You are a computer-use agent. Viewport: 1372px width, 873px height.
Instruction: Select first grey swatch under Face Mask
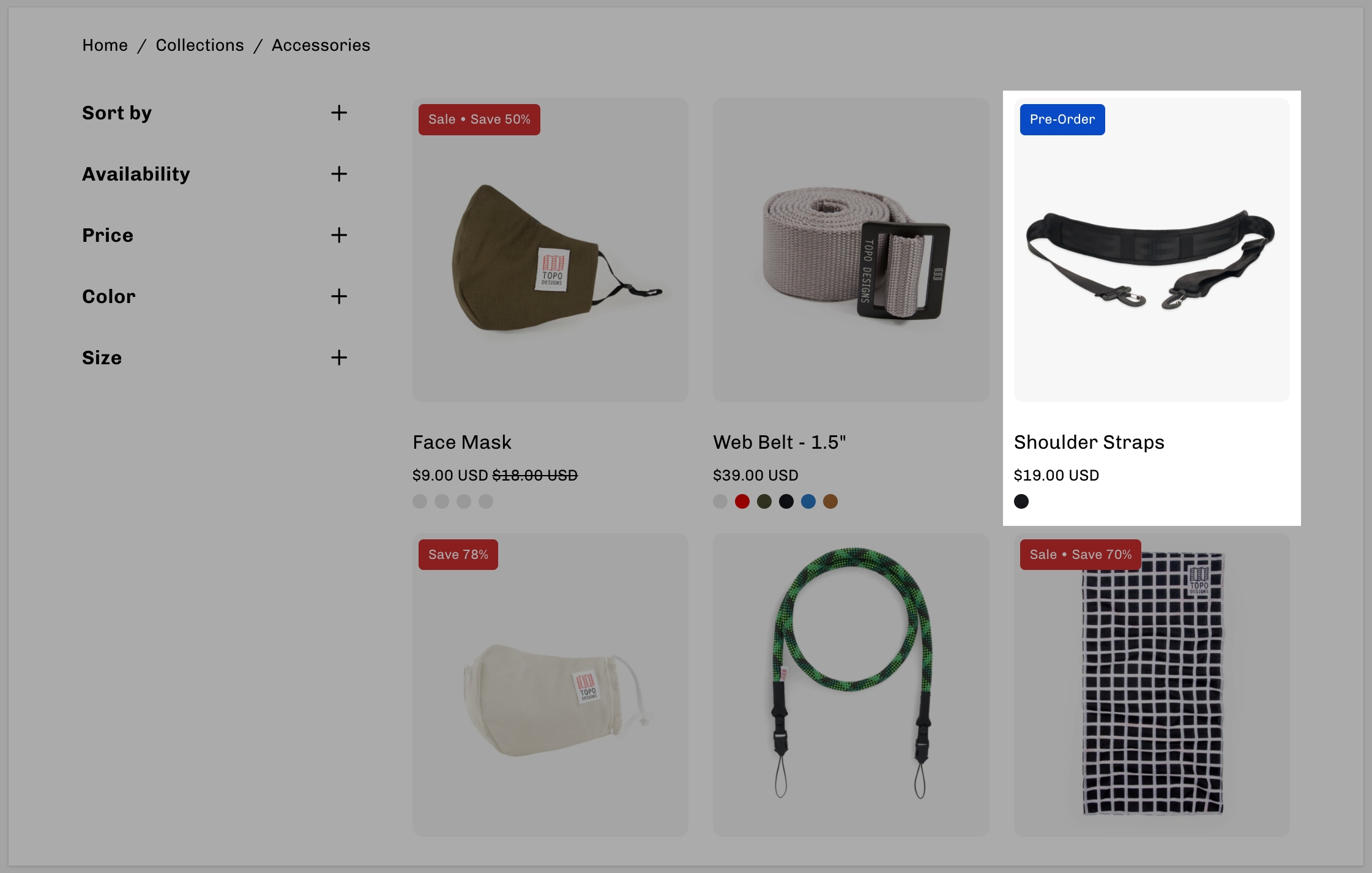[x=420, y=501]
